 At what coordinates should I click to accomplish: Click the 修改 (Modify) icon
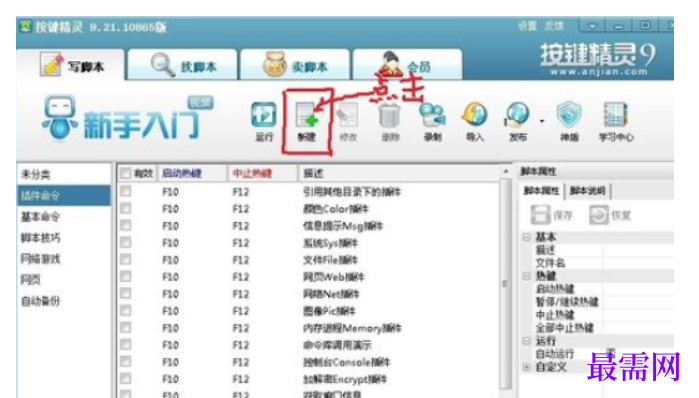pos(347,115)
